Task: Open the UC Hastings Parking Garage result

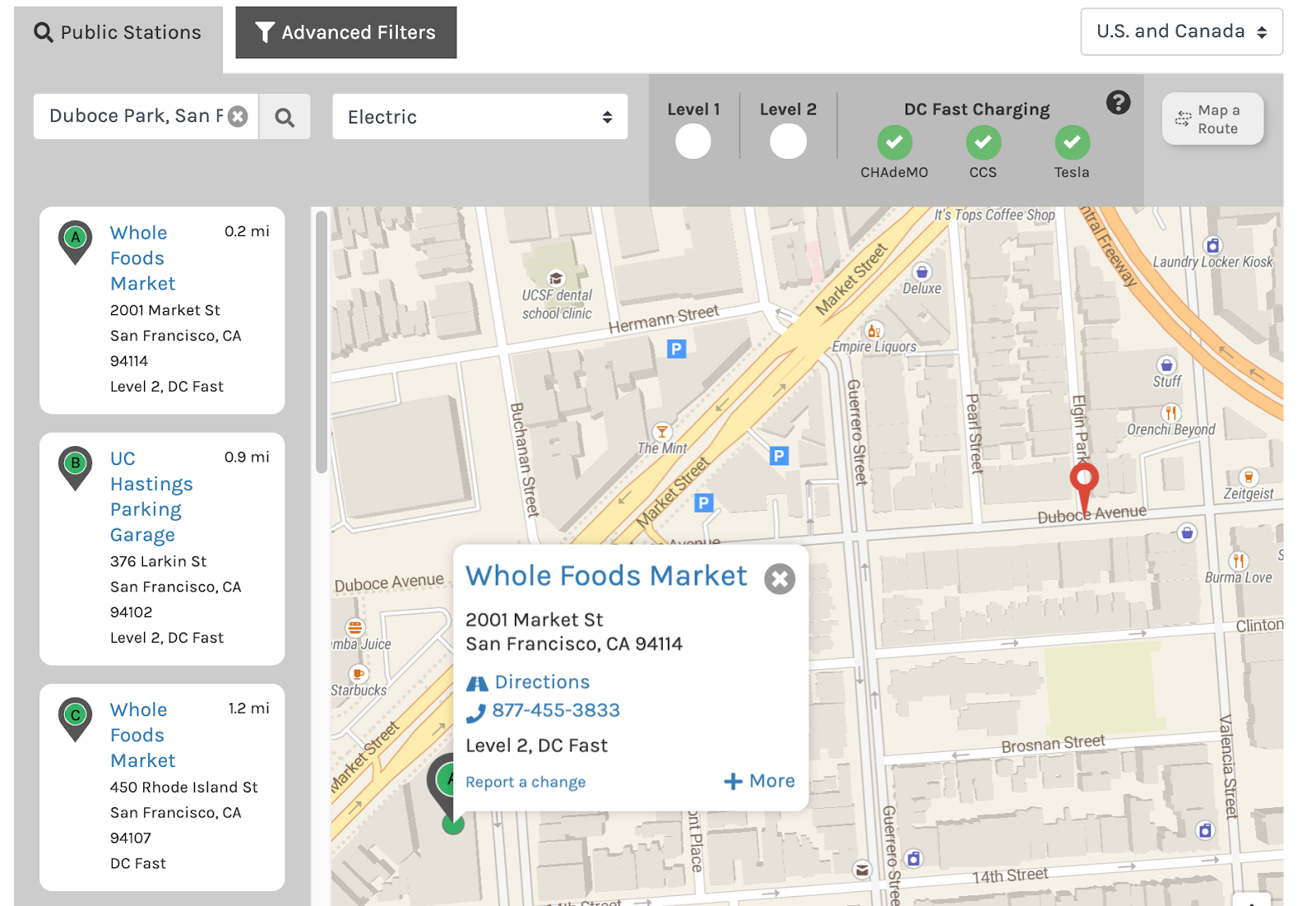Action: 151,496
